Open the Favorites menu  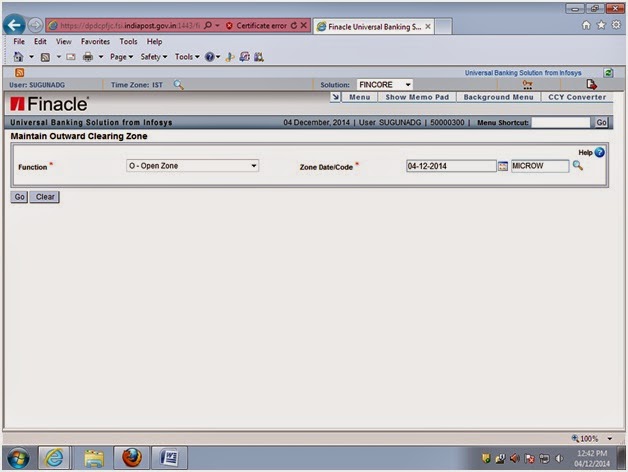95,42
